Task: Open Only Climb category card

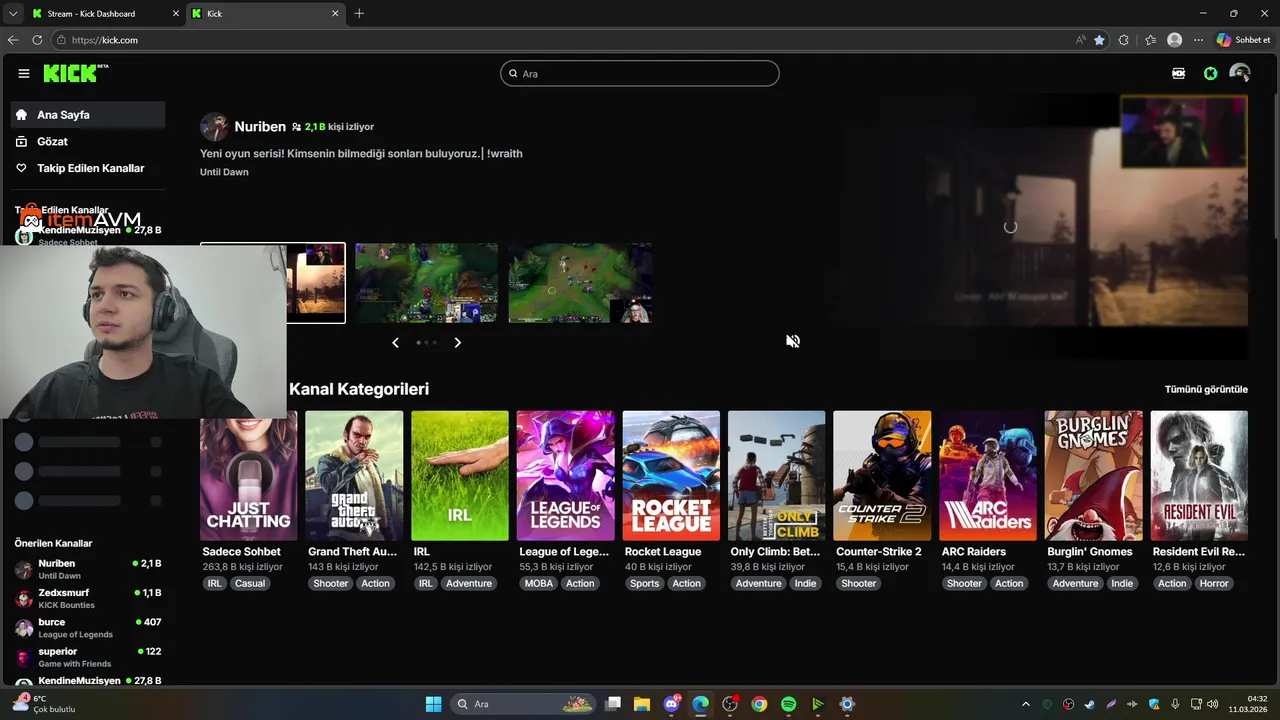Action: click(777, 476)
